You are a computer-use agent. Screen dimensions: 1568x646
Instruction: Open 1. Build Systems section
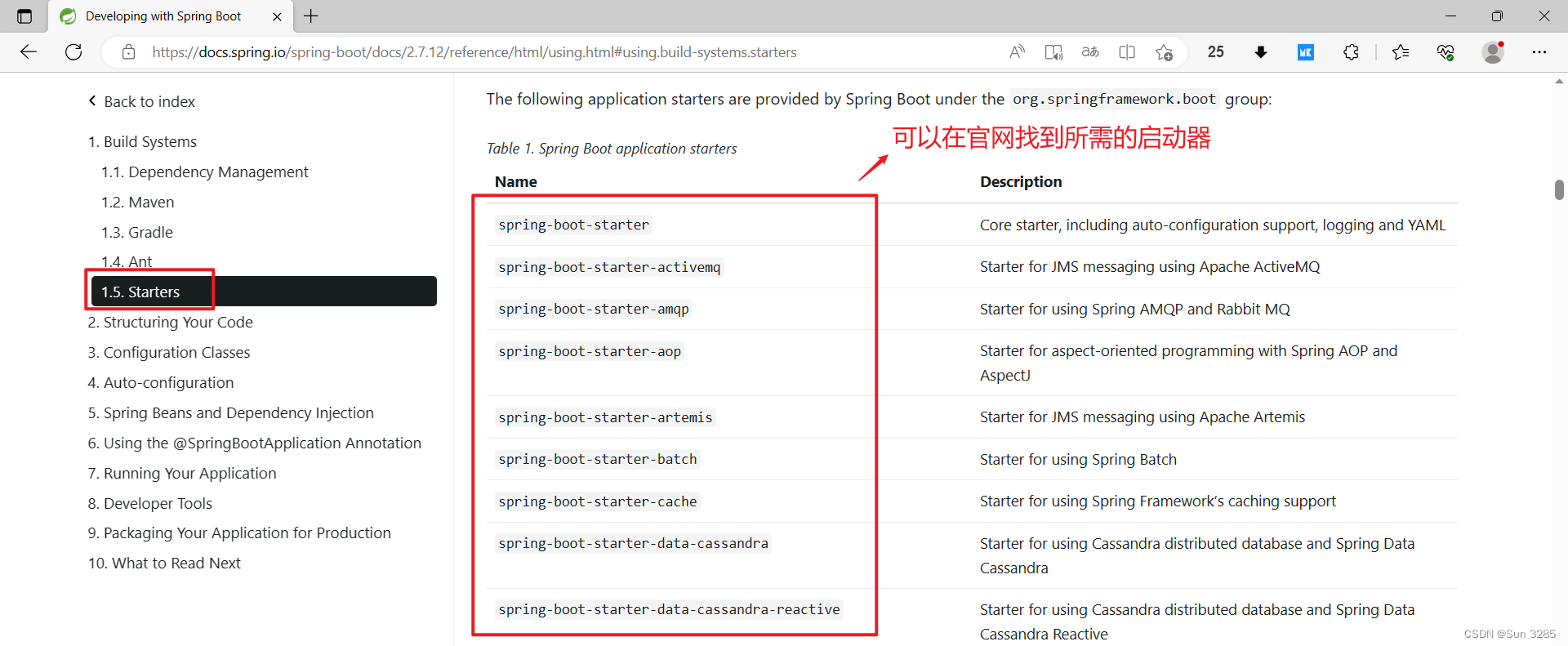tap(142, 141)
